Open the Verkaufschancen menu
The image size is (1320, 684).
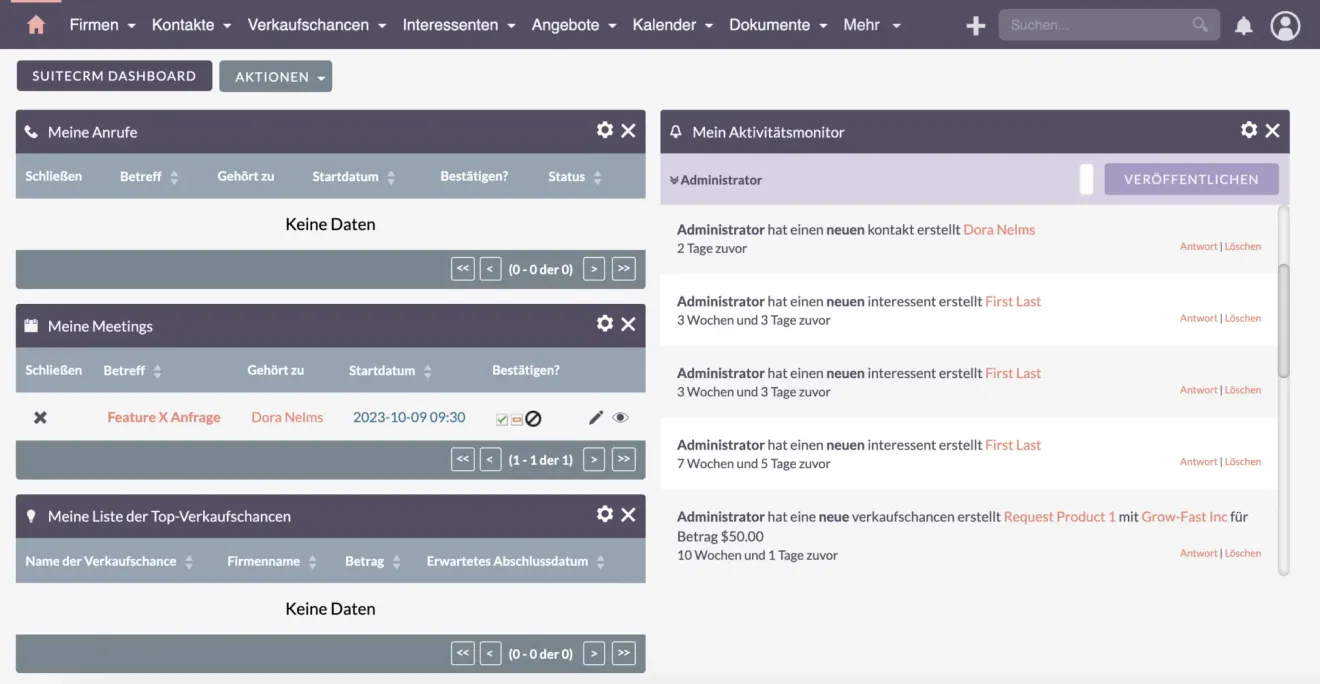tap(310, 24)
